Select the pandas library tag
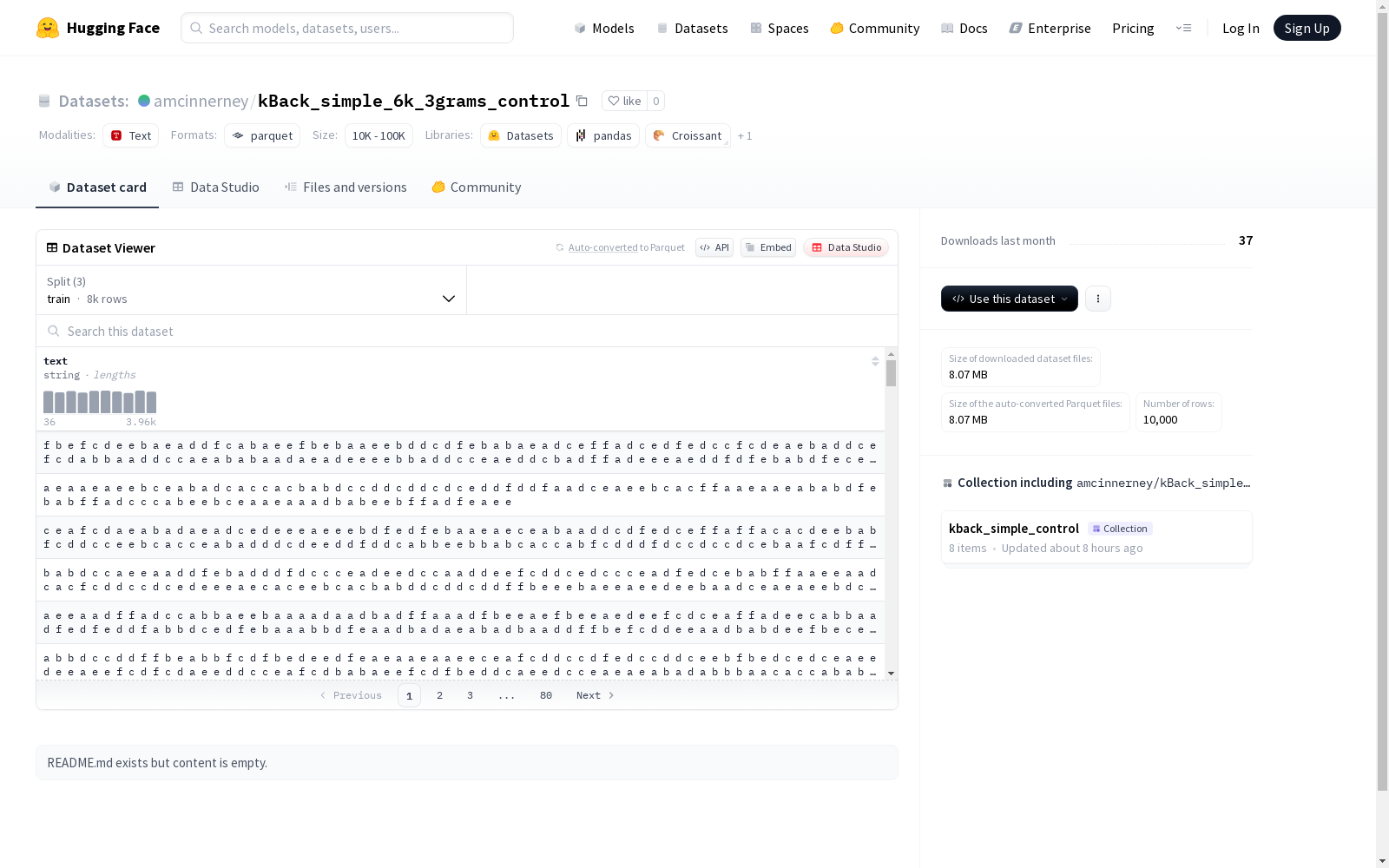 603,135
